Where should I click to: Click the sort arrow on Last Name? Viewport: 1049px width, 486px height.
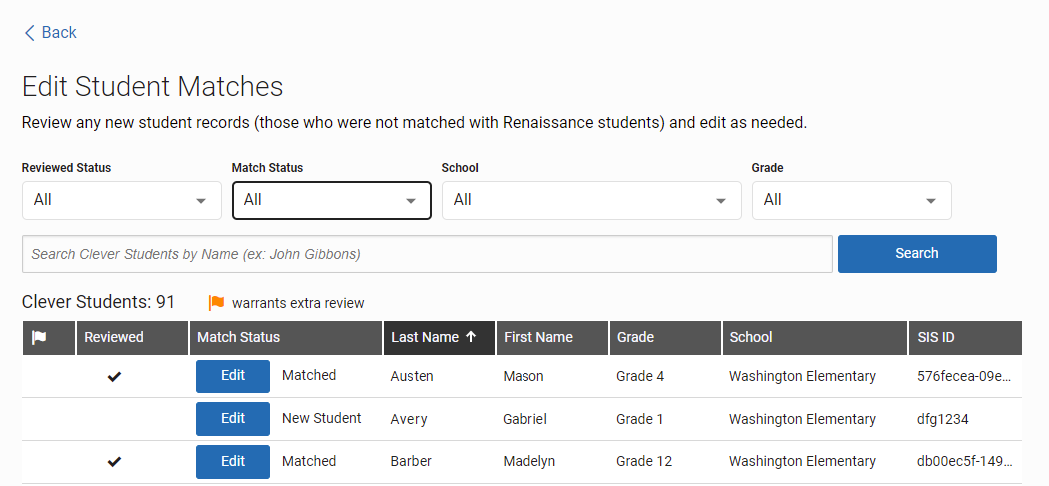point(471,337)
